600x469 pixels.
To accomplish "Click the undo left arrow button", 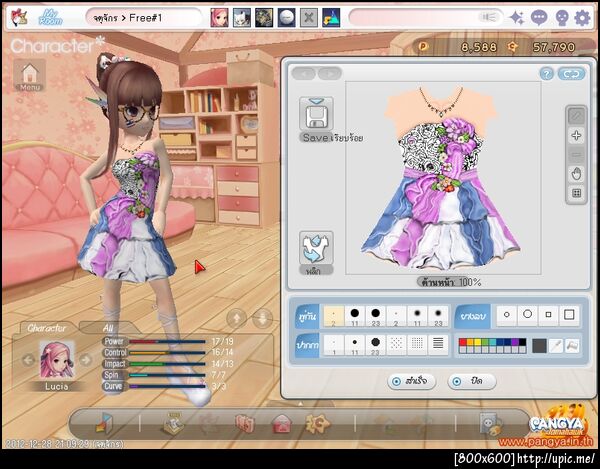I will pyautogui.click(x=304, y=73).
